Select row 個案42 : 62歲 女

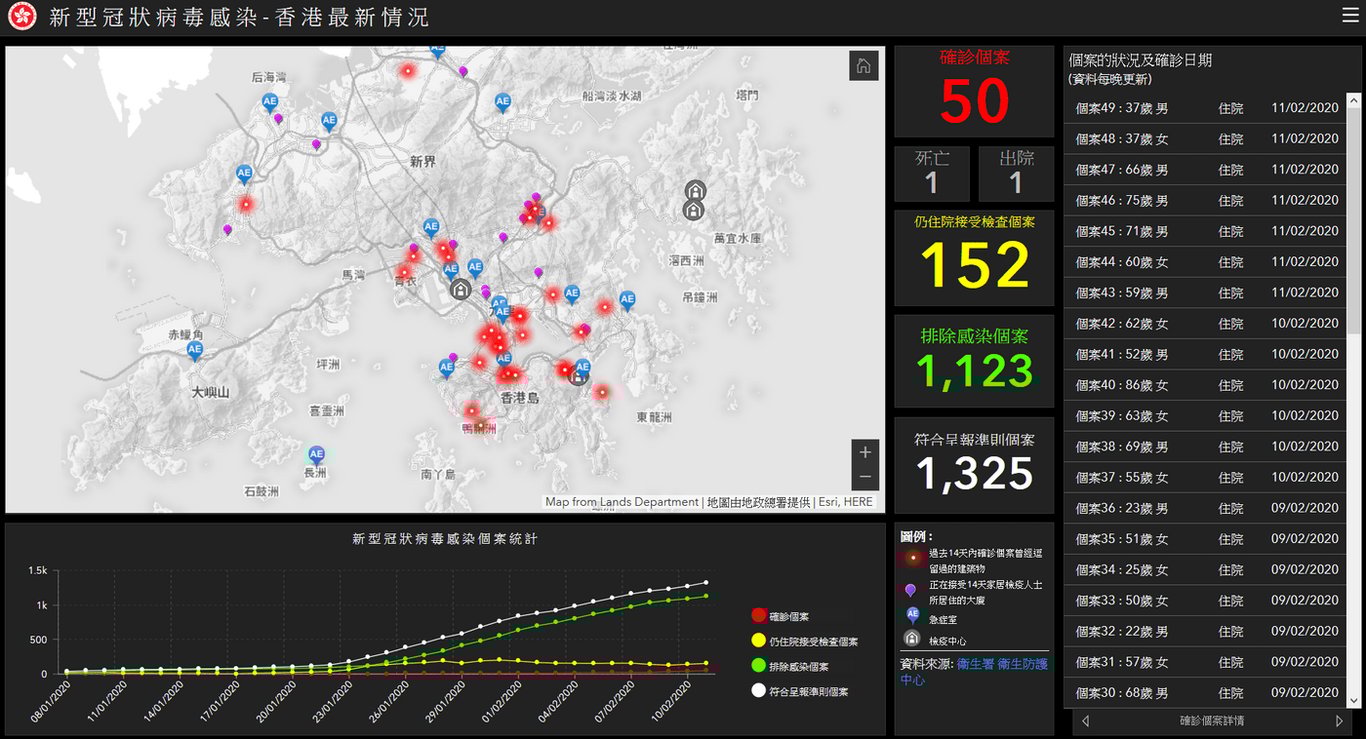tap(1205, 324)
